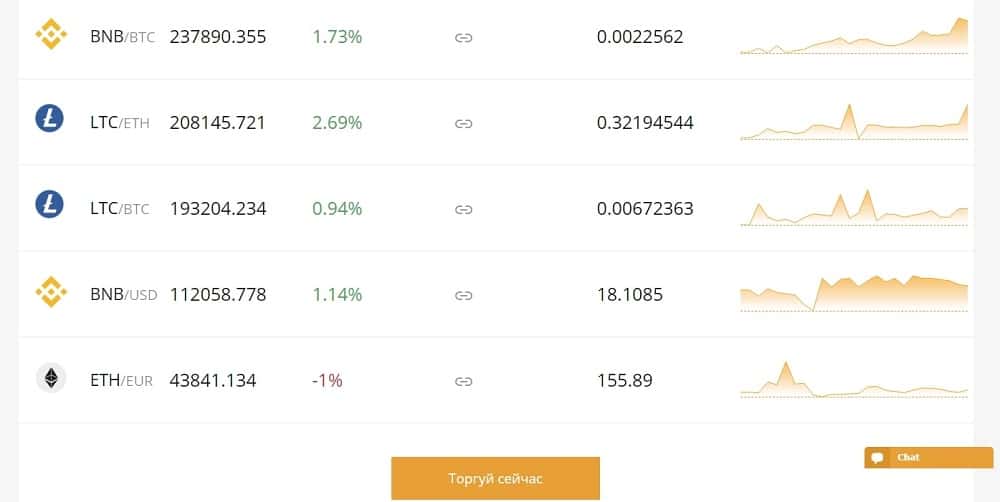Click the link icon for BNB/BTC

(463, 38)
